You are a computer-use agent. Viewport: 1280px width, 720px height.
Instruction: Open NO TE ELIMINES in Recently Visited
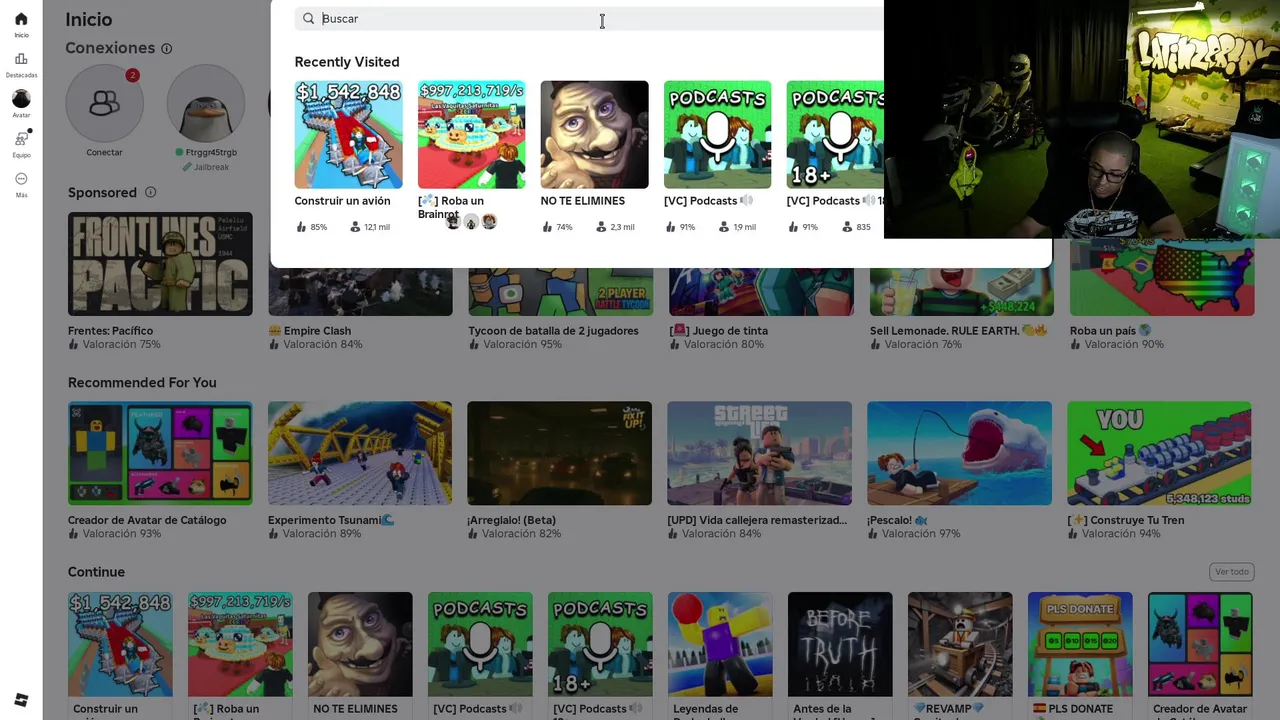(594, 134)
